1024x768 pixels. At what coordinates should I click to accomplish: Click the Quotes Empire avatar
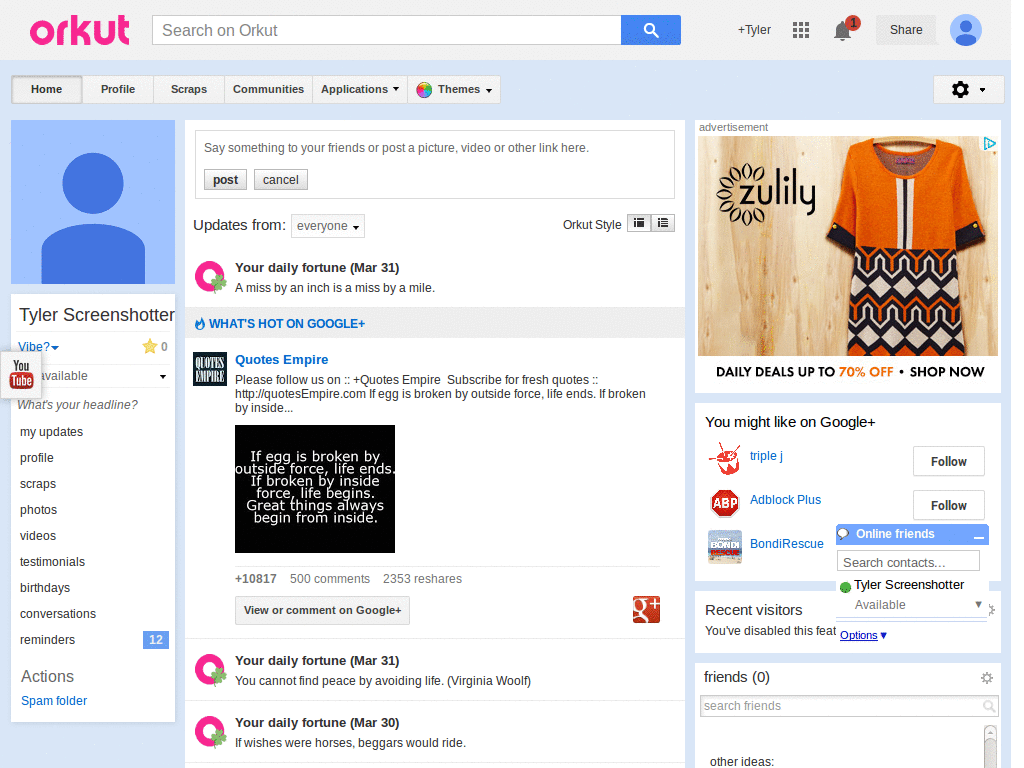[210, 369]
